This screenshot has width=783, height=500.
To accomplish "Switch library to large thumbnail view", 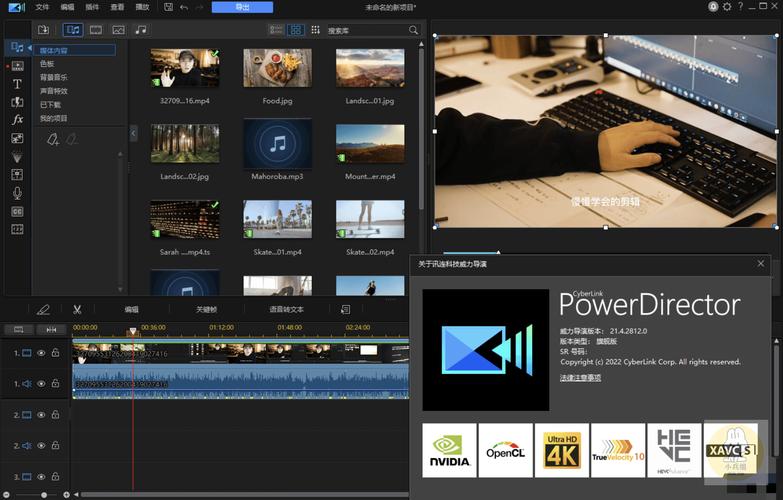I will pos(296,30).
